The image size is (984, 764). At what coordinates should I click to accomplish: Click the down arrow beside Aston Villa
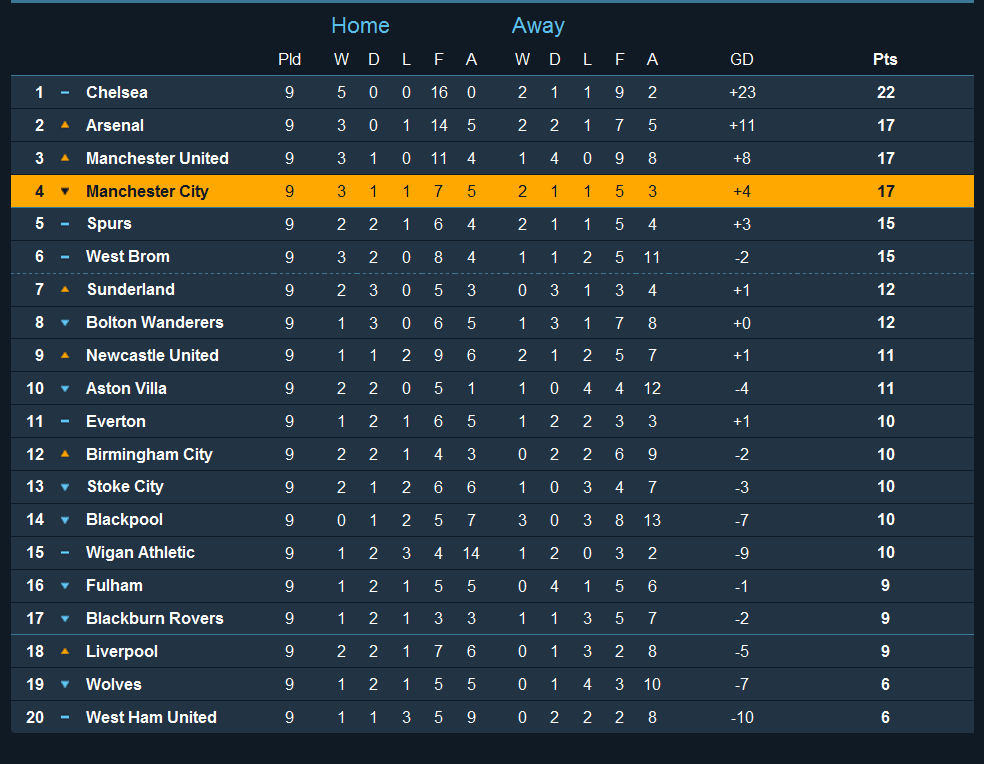click(65, 388)
